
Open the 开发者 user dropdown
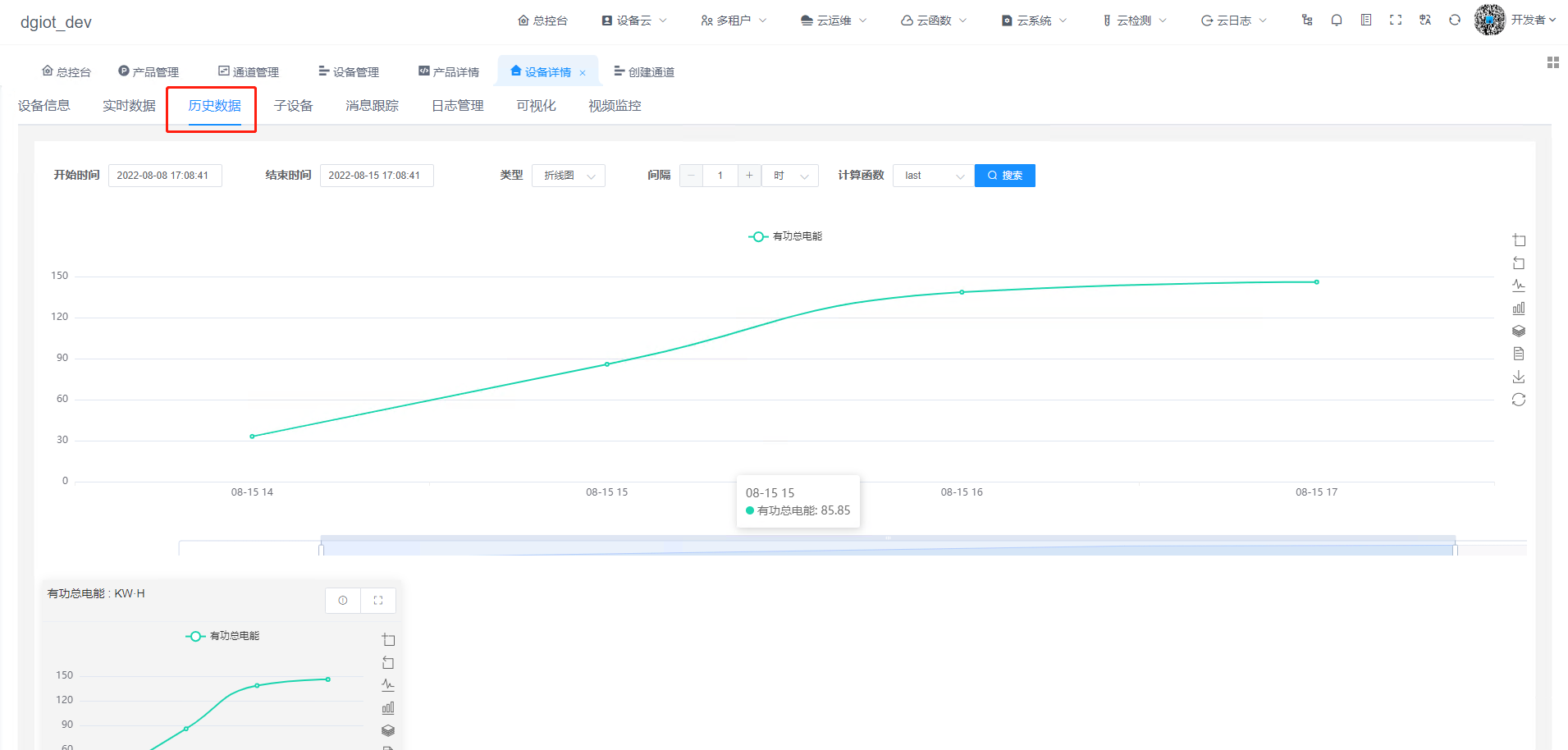(1533, 21)
